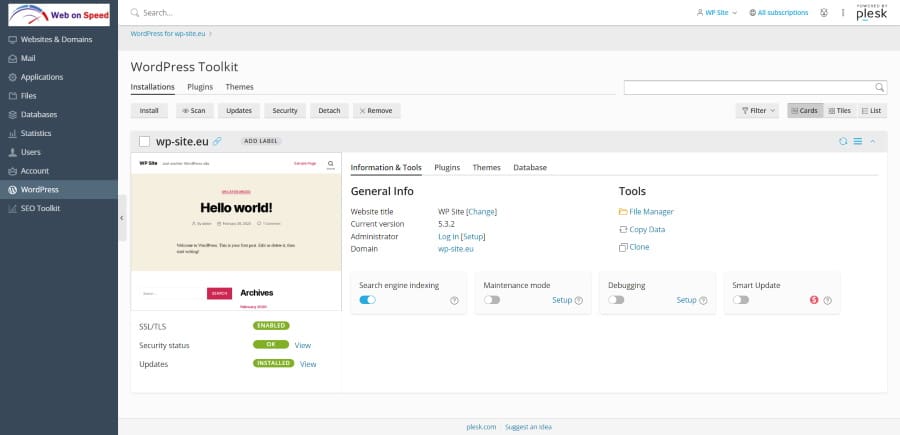The width and height of the screenshot is (900, 435).
Task: Click the face icon in top header
Action: click(x=824, y=13)
